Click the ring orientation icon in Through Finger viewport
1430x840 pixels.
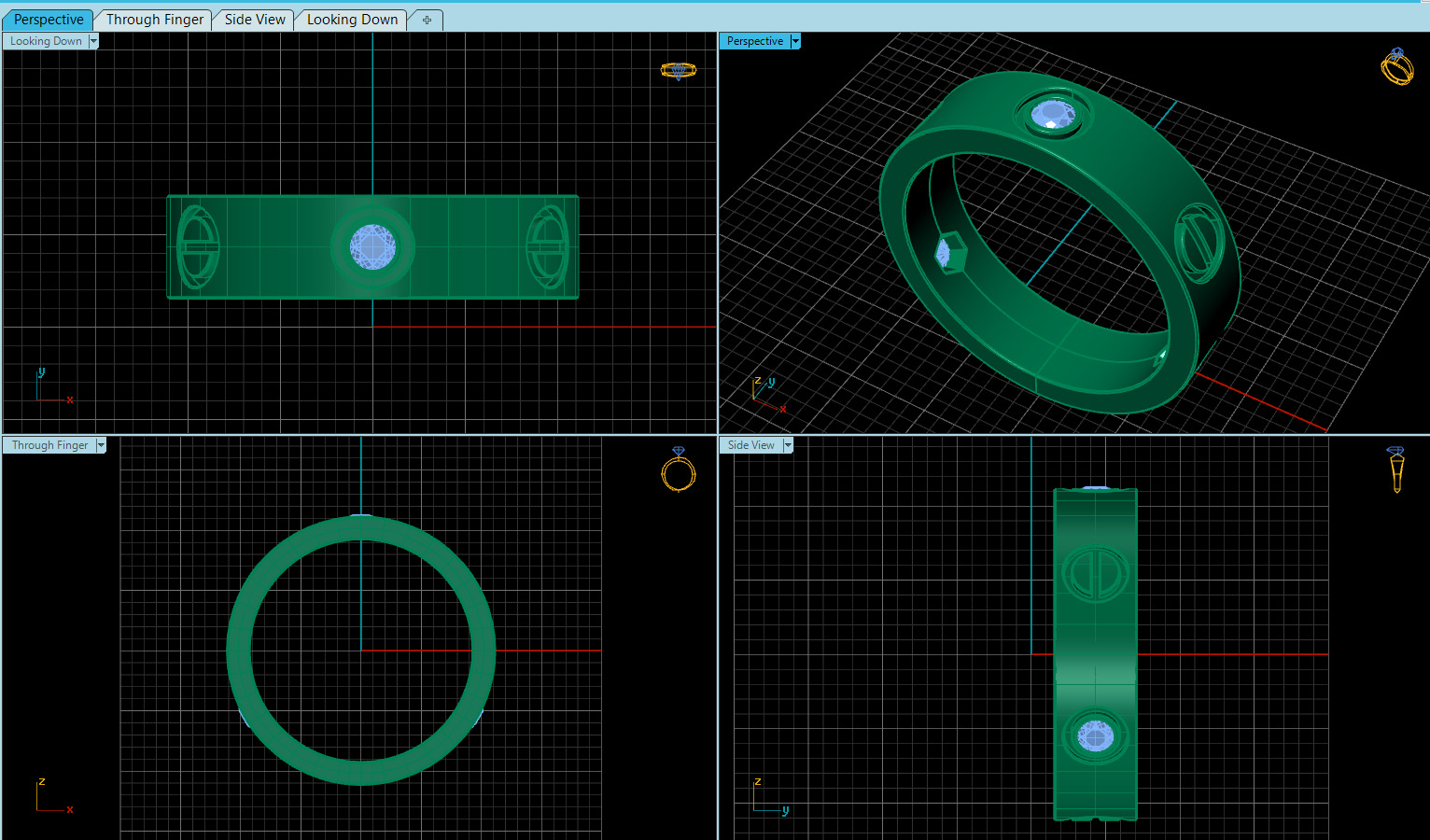(679, 469)
